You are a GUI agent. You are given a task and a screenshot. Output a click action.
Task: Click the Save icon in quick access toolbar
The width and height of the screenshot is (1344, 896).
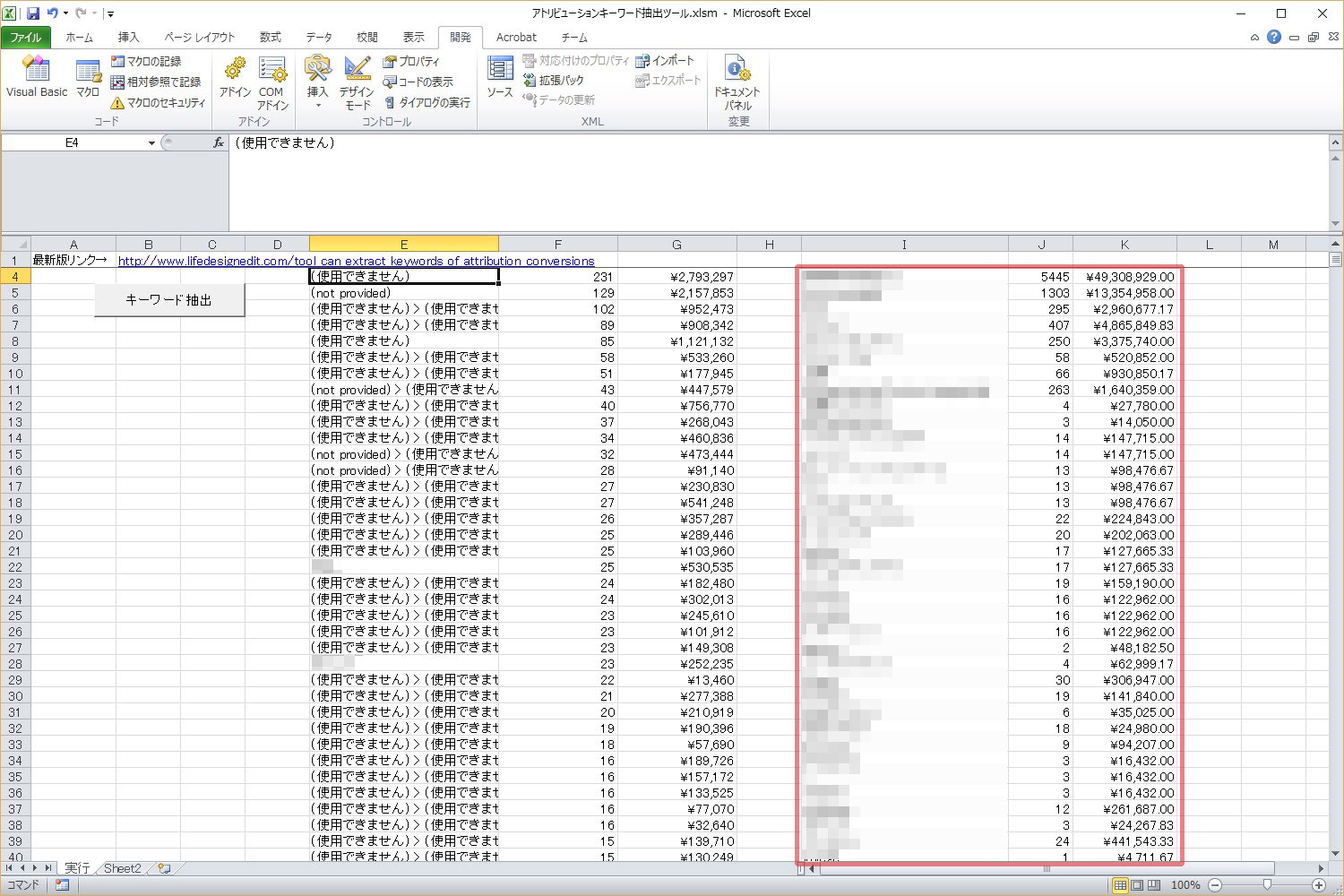(x=33, y=13)
